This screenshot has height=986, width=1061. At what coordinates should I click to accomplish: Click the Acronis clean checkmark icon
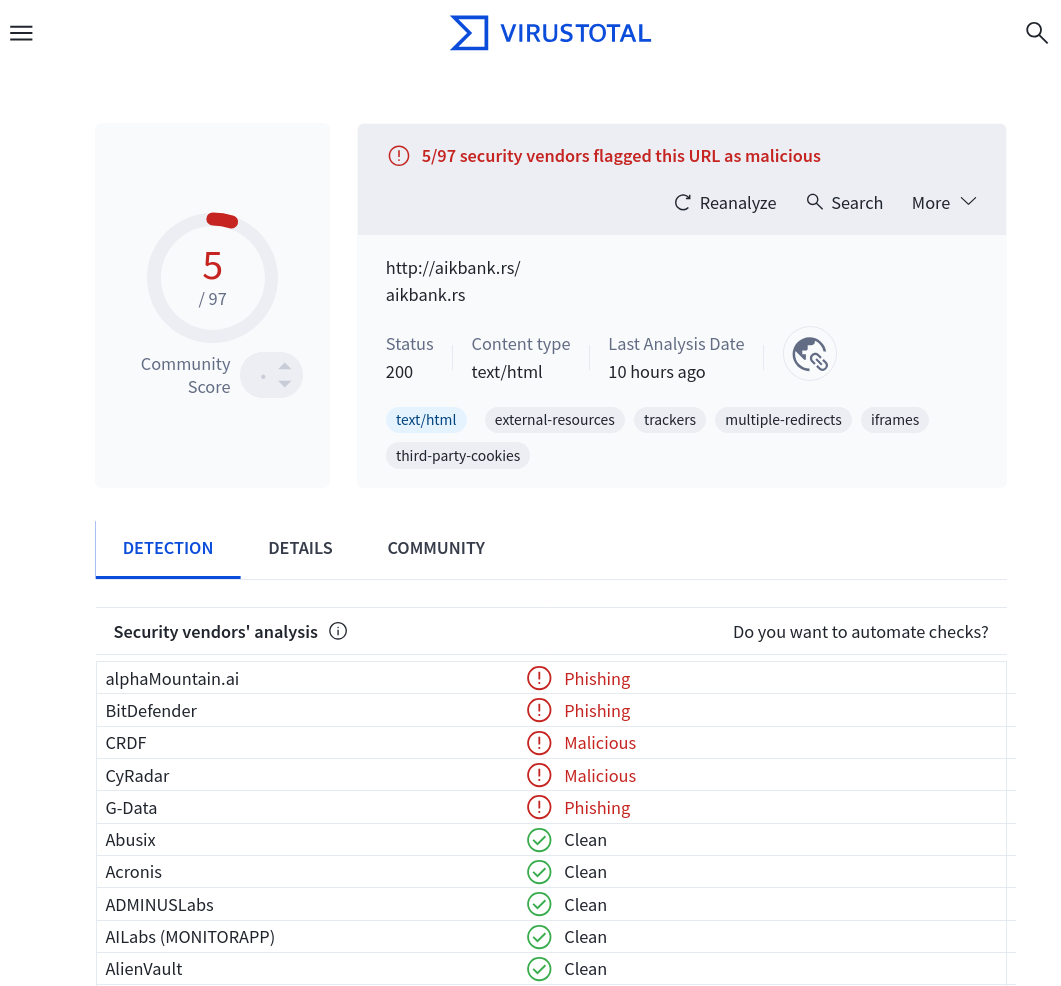539,872
